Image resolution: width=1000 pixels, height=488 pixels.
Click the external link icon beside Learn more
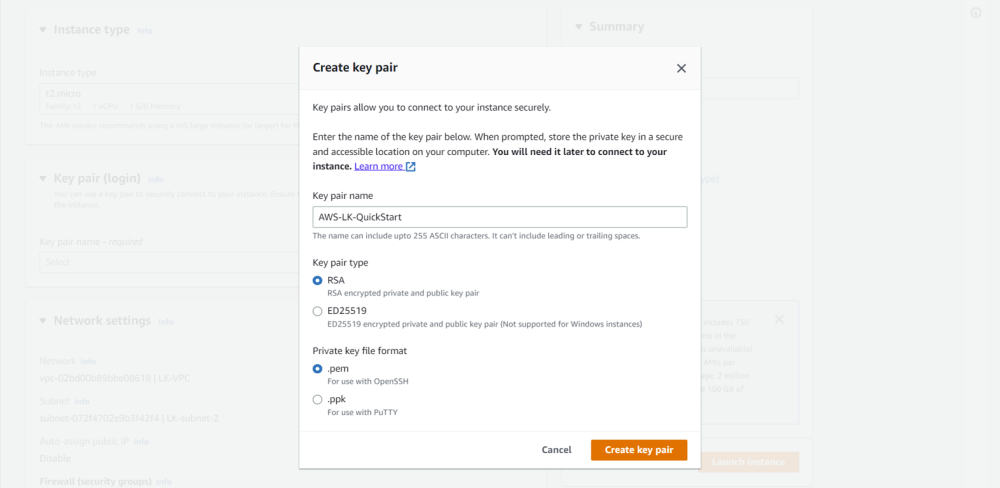point(411,167)
